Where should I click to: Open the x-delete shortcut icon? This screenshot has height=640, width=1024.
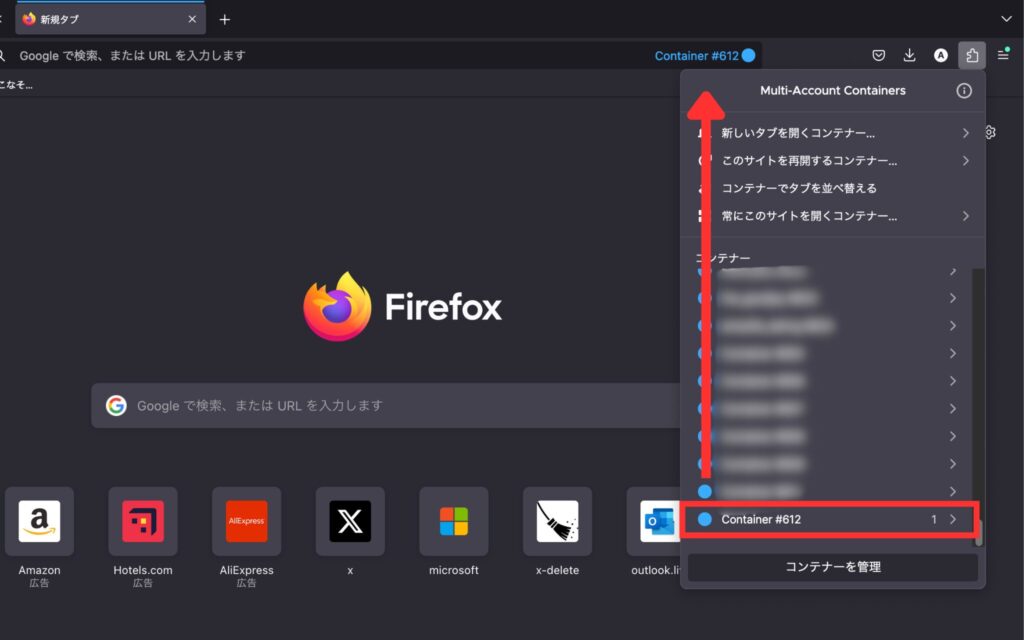(x=556, y=521)
